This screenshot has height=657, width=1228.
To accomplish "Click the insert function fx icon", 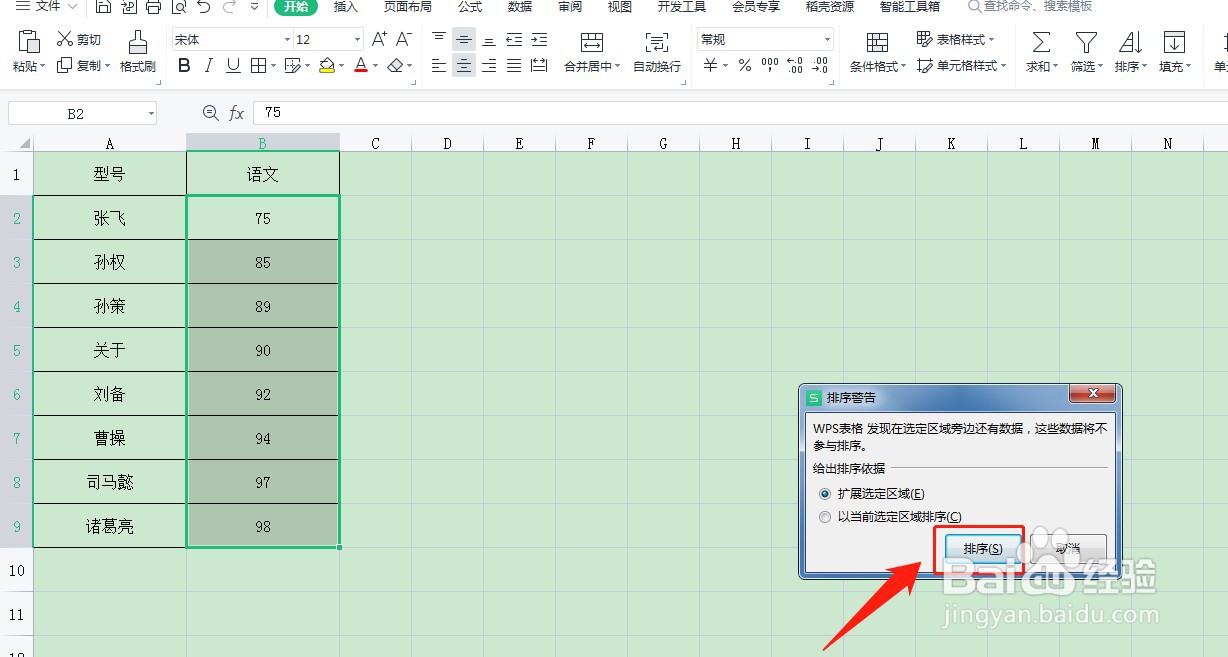I will coord(237,113).
